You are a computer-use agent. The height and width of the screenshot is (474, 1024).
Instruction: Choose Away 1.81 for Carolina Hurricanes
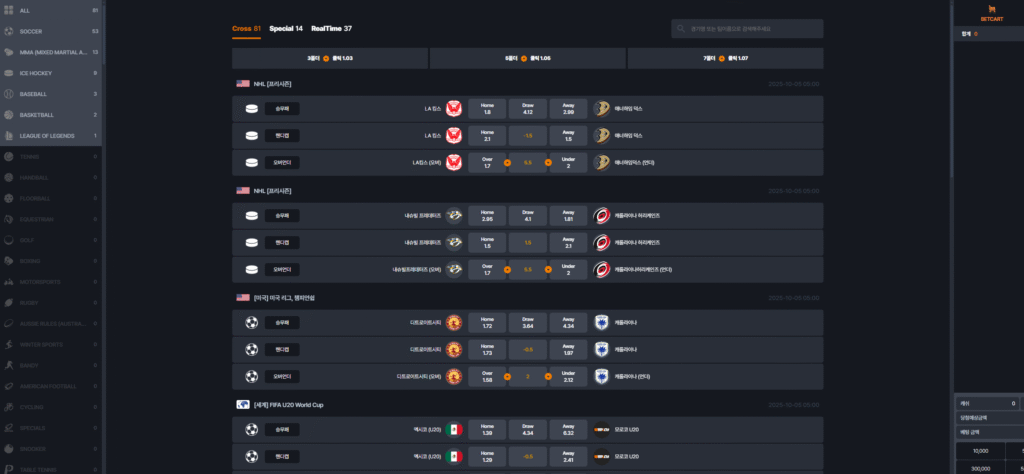point(568,215)
